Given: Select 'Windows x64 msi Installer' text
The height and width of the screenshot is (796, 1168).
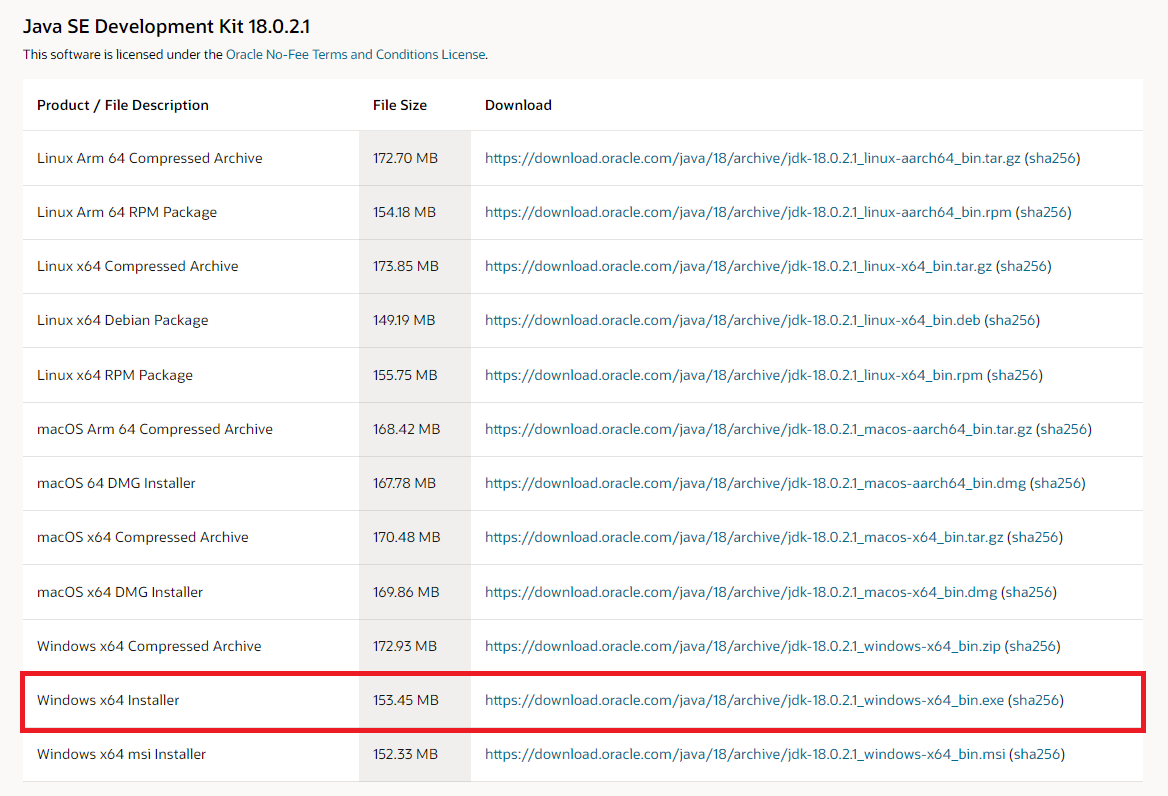Looking at the screenshot, I should click(x=121, y=754).
